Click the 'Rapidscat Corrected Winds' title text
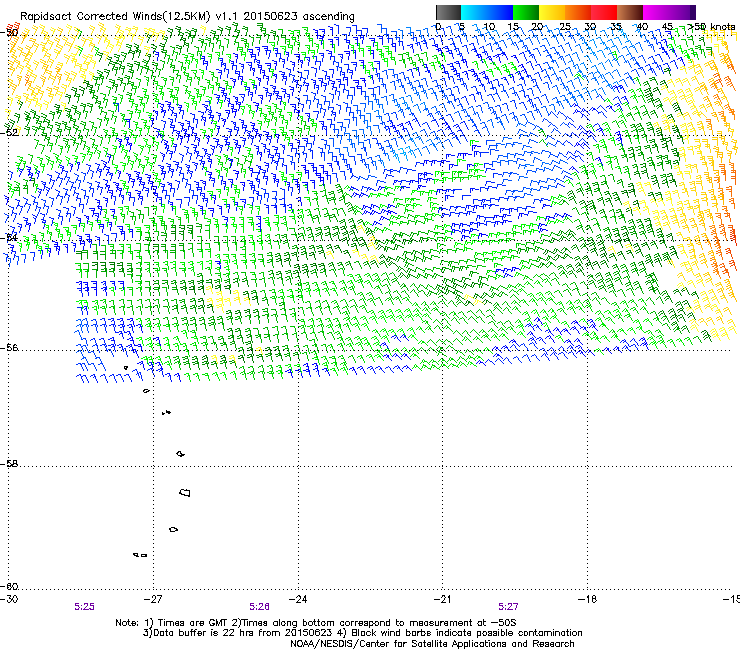Screen dimensions: 740x650 187,16
